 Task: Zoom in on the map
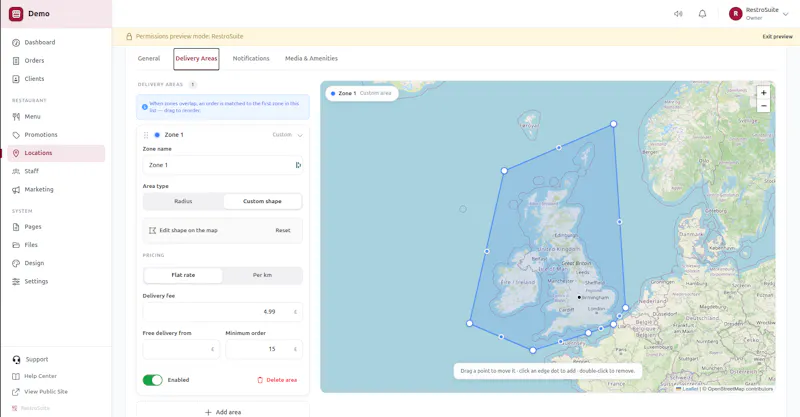[763, 93]
